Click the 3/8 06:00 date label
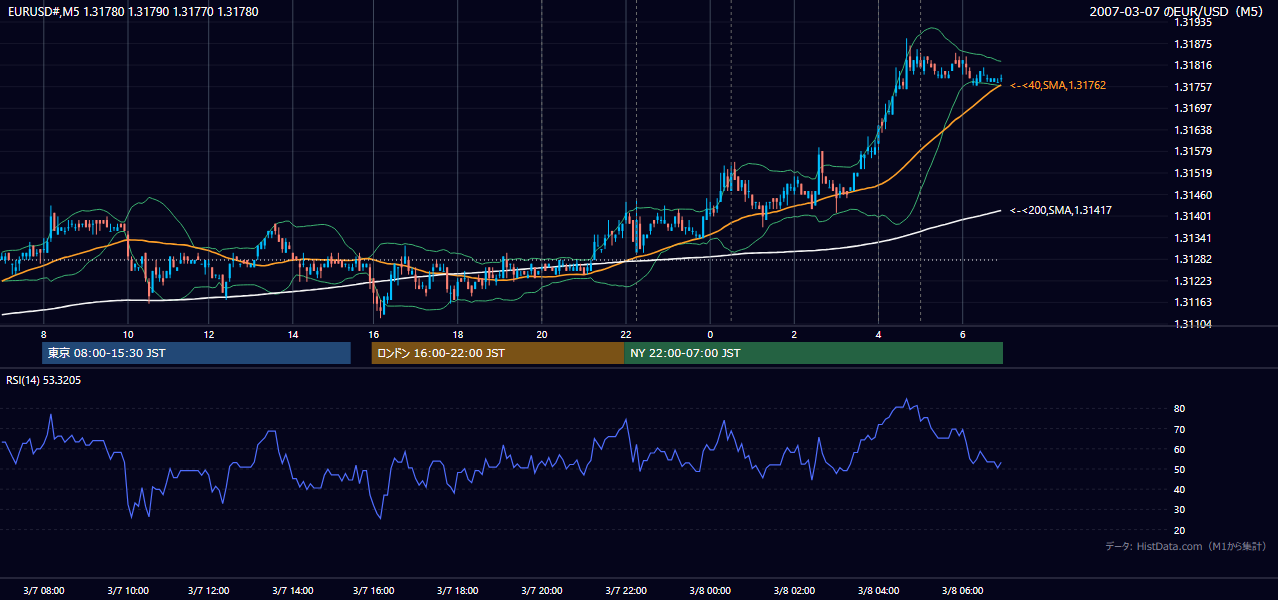This screenshot has height=600, width=1278. click(961, 590)
